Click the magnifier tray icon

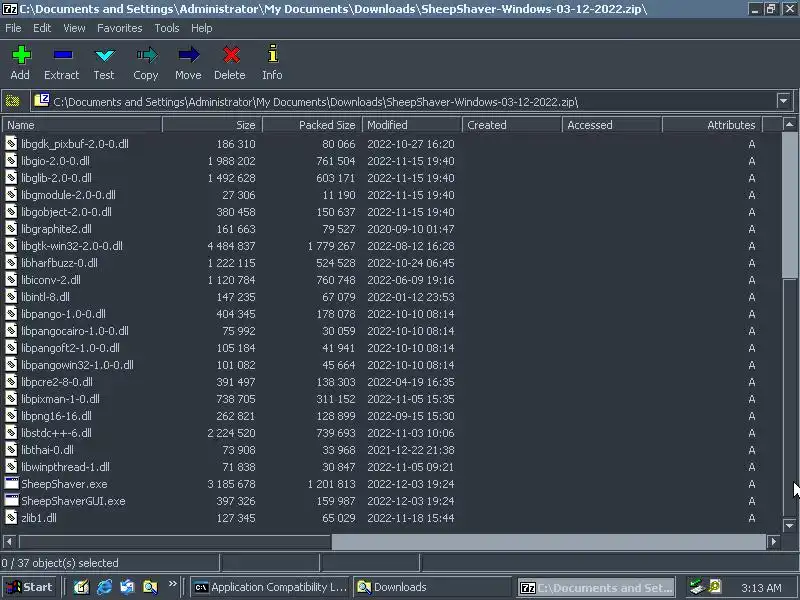[715, 586]
